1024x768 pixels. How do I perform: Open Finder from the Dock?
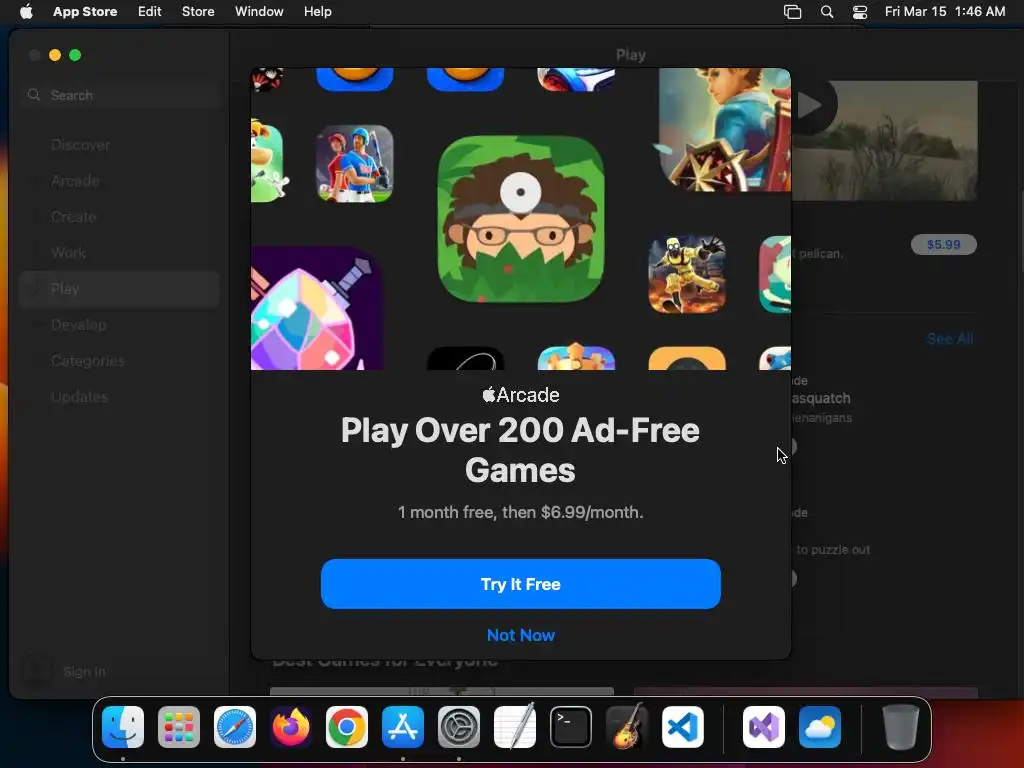tap(123, 727)
